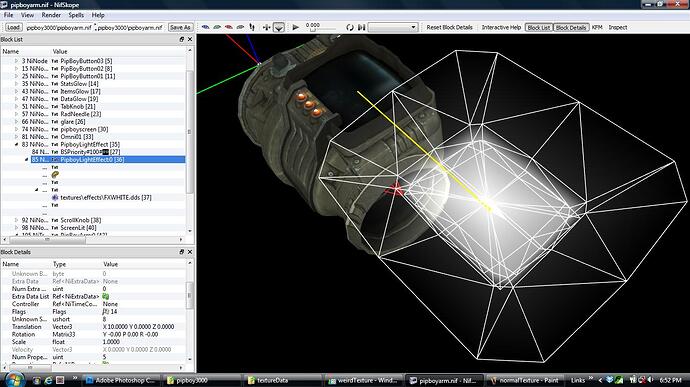Click the material property orange icon
Screen dimensions: 690x387
tap(55, 174)
